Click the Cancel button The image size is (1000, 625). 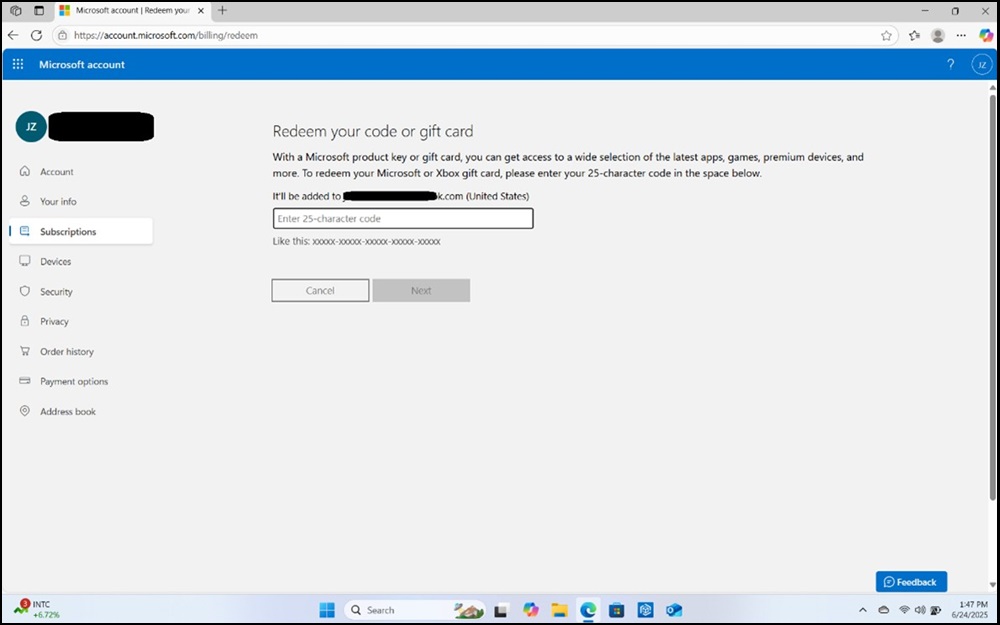pos(320,290)
